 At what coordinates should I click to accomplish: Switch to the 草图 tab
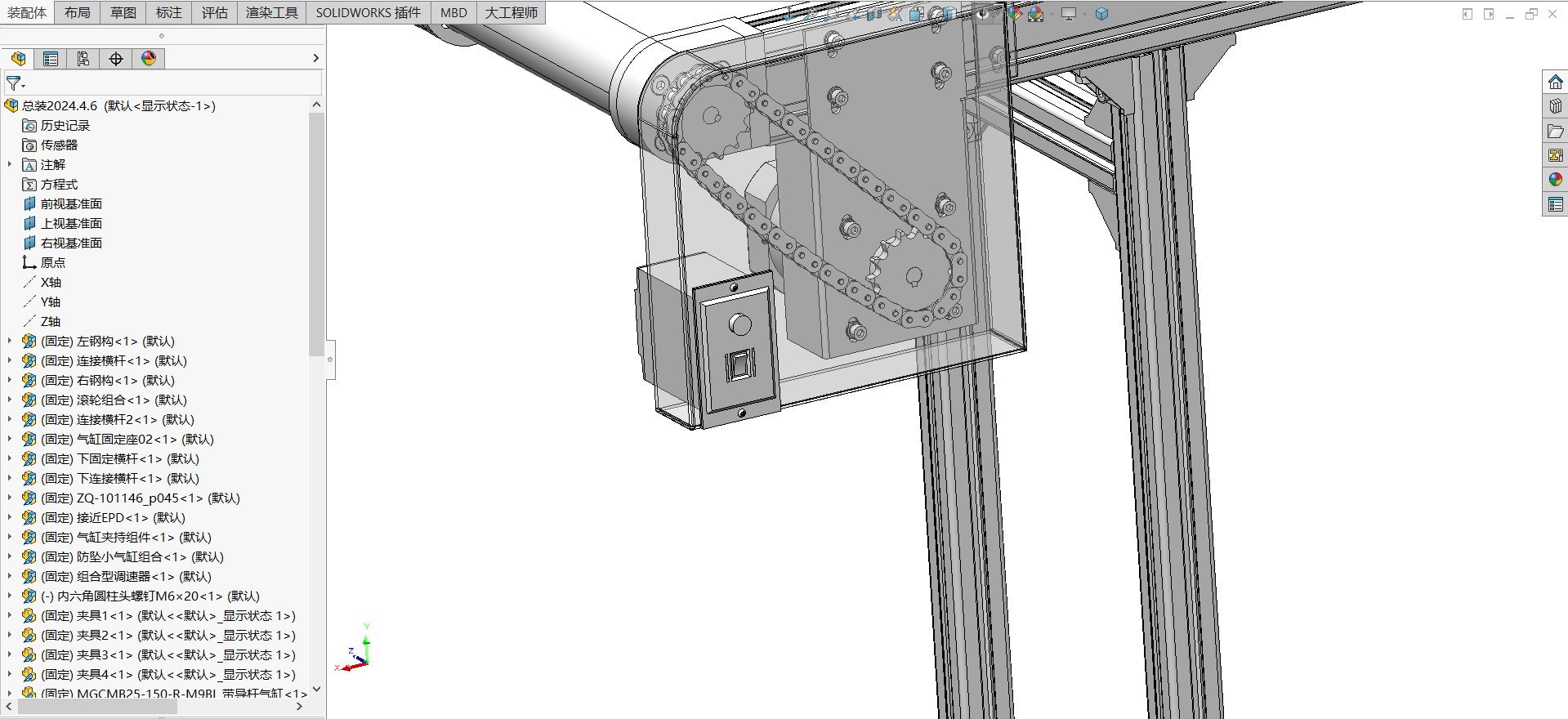tap(123, 12)
